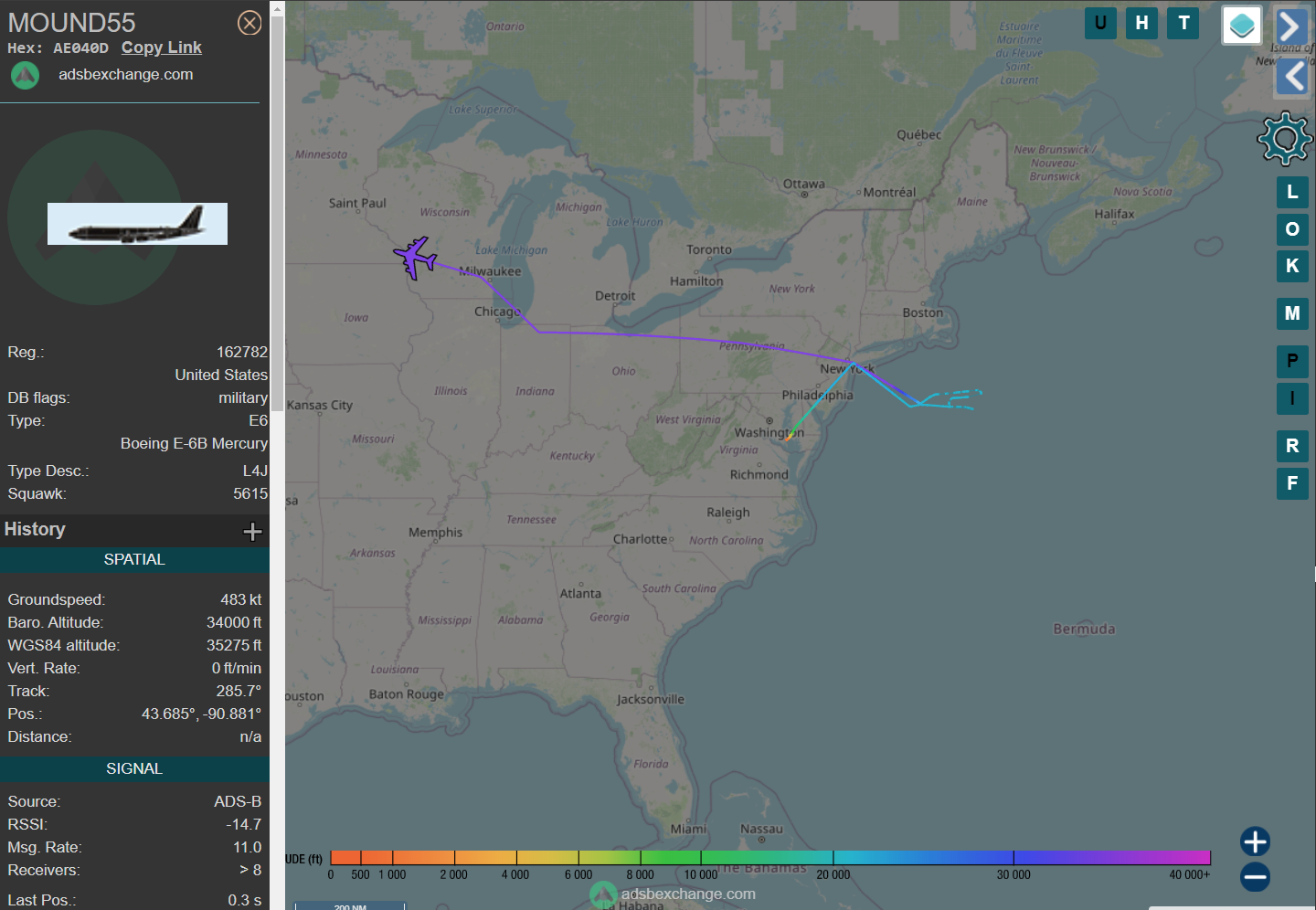
Task: Click the altitude color legend bar
Action: click(770, 857)
